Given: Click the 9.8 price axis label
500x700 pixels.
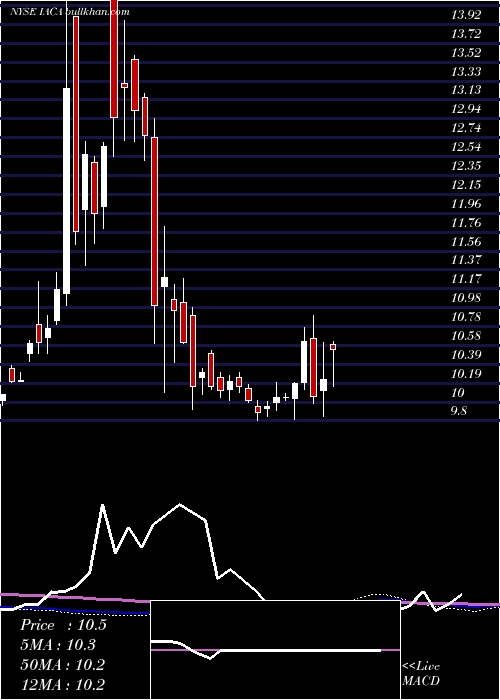Looking at the screenshot, I should tap(459, 412).
